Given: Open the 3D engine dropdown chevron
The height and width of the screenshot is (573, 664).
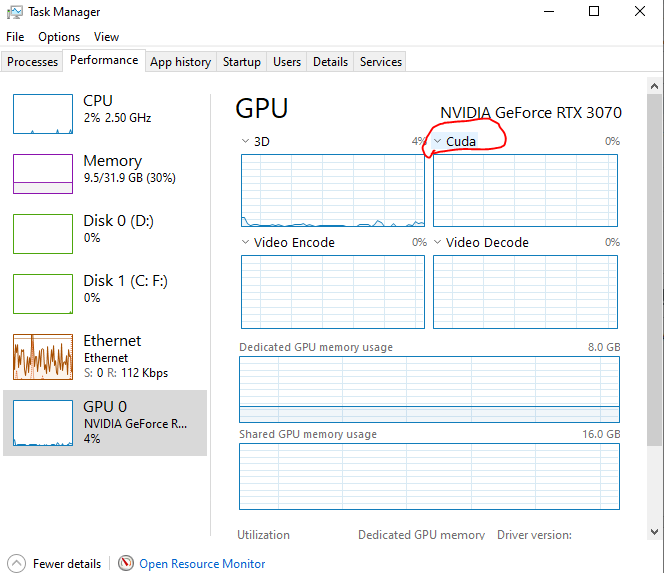Looking at the screenshot, I should click(245, 141).
